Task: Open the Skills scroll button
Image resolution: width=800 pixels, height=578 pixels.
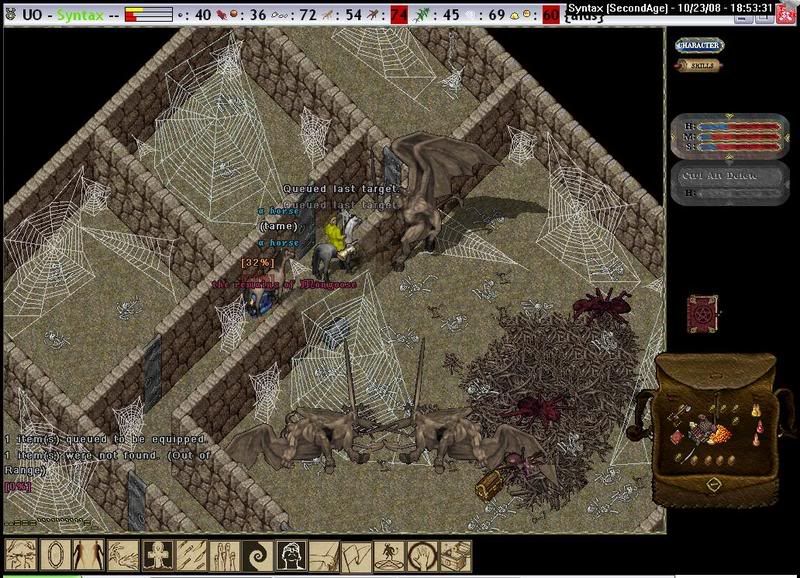Action: pos(699,65)
